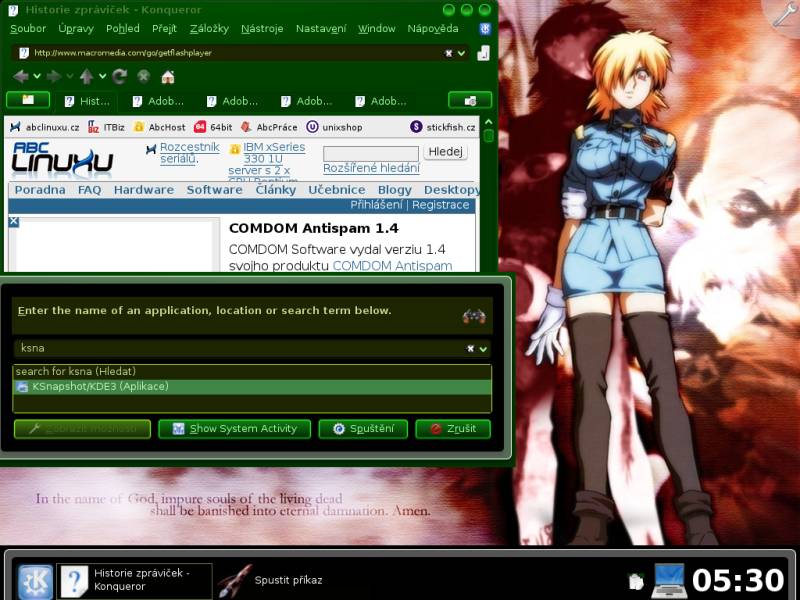
Task: Open the Nástroje menu
Action: click(x=263, y=29)
